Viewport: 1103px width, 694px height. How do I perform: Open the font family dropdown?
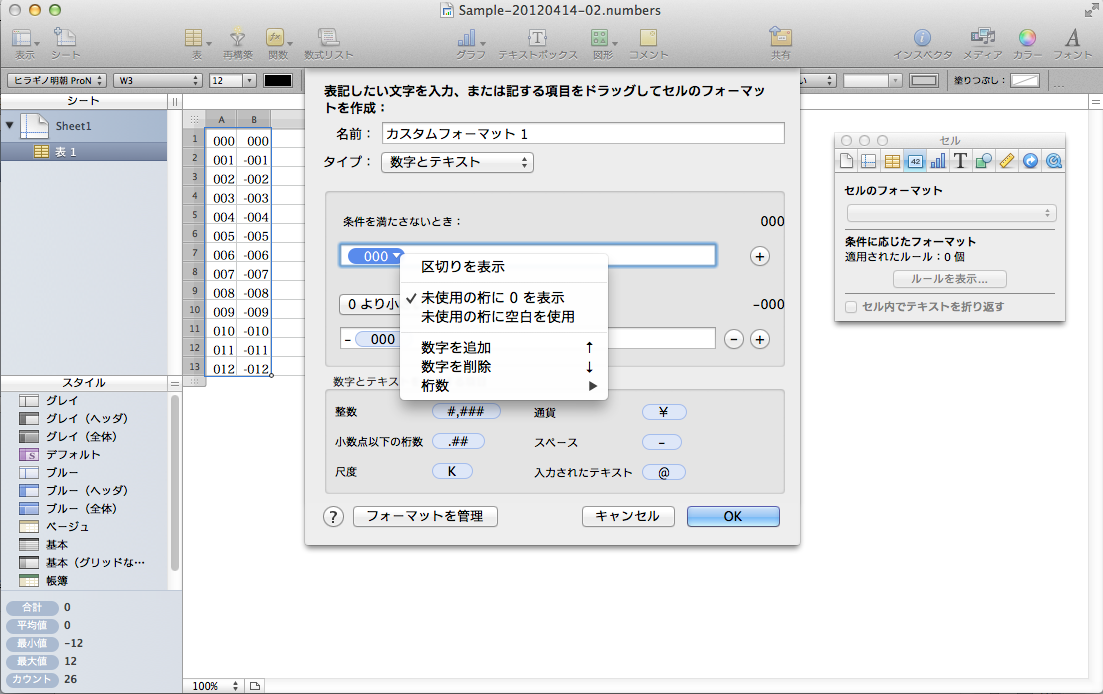point(56,80)
